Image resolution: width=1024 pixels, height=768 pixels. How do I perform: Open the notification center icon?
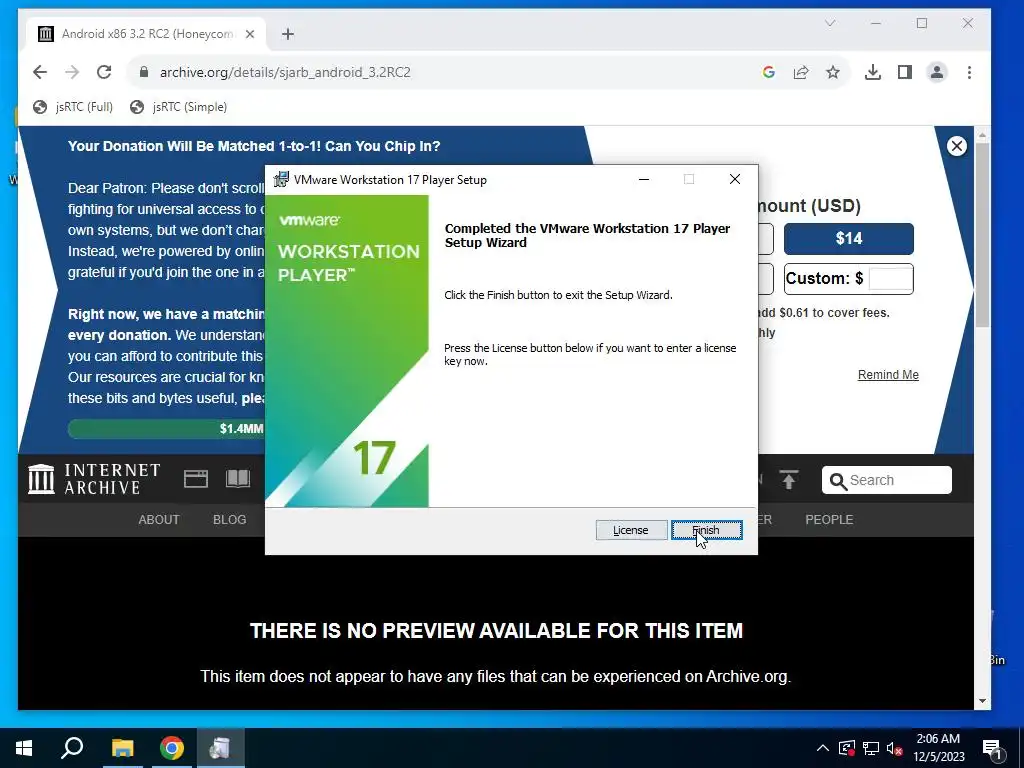(993, 748)
